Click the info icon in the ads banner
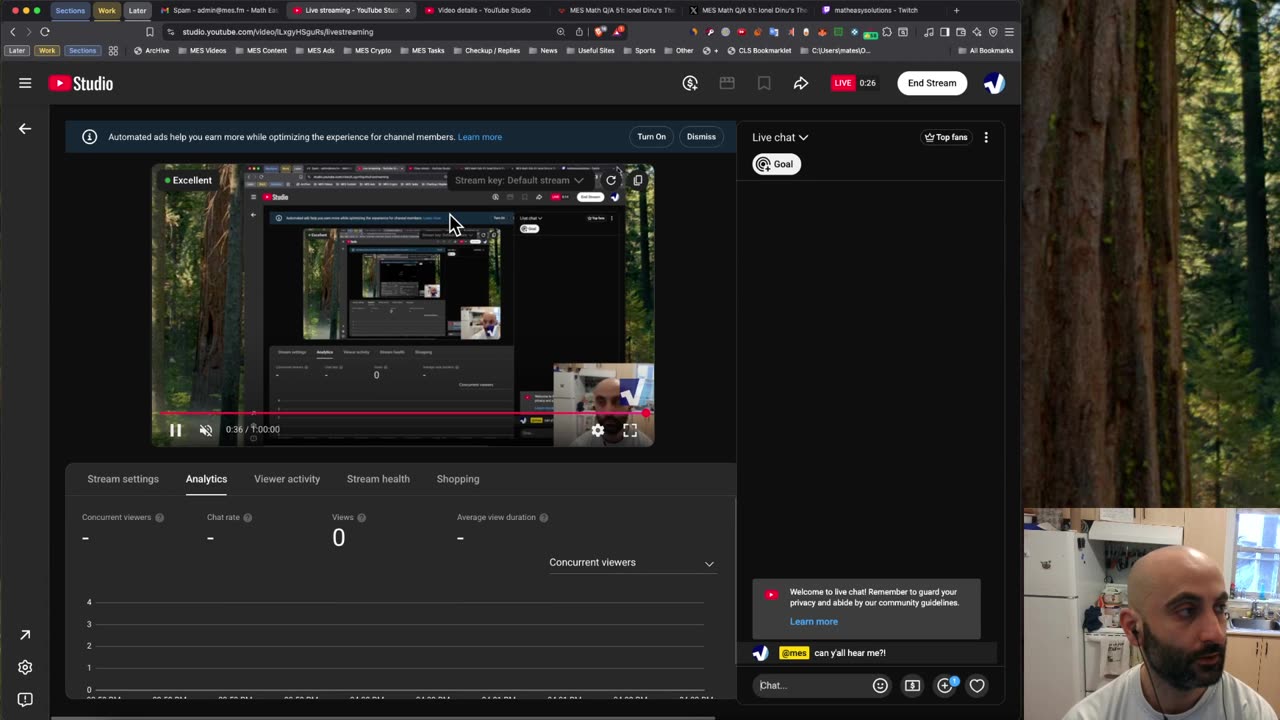This screenshot has width=1280, height=720. click(x=89, y=137)
